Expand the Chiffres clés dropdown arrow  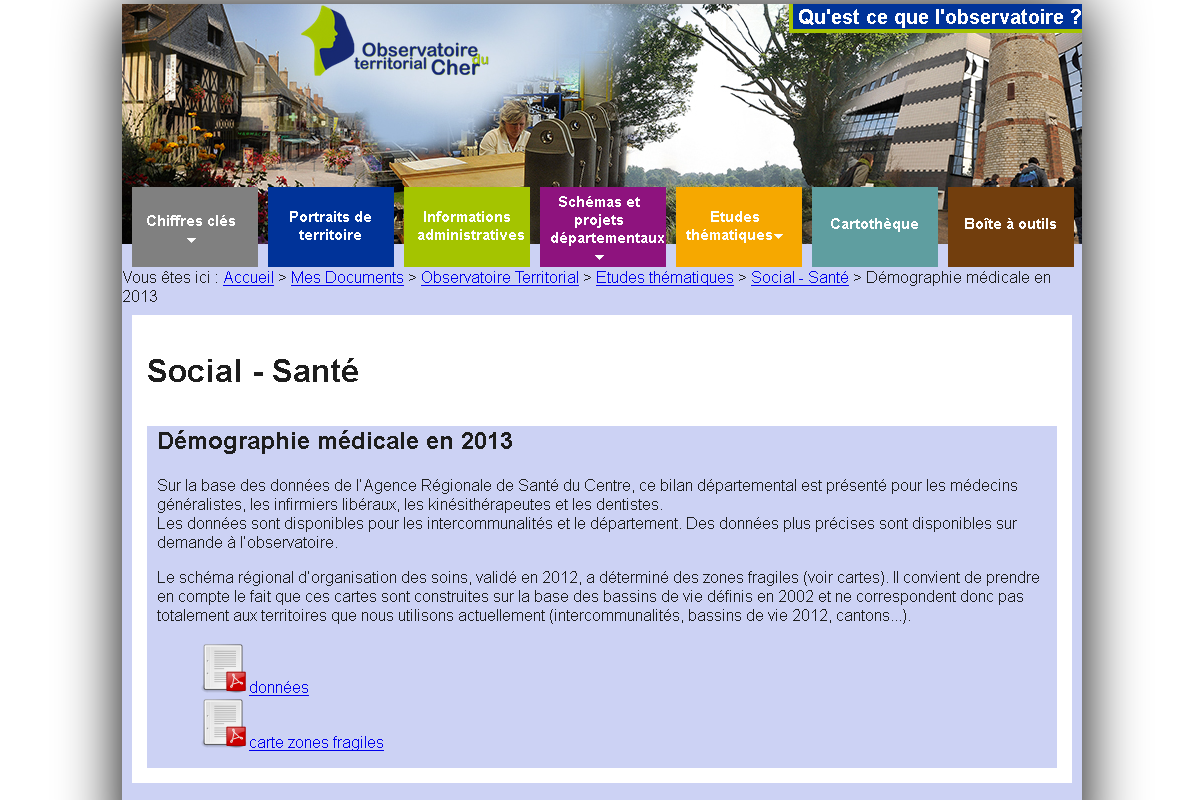[x=191, y=241]
